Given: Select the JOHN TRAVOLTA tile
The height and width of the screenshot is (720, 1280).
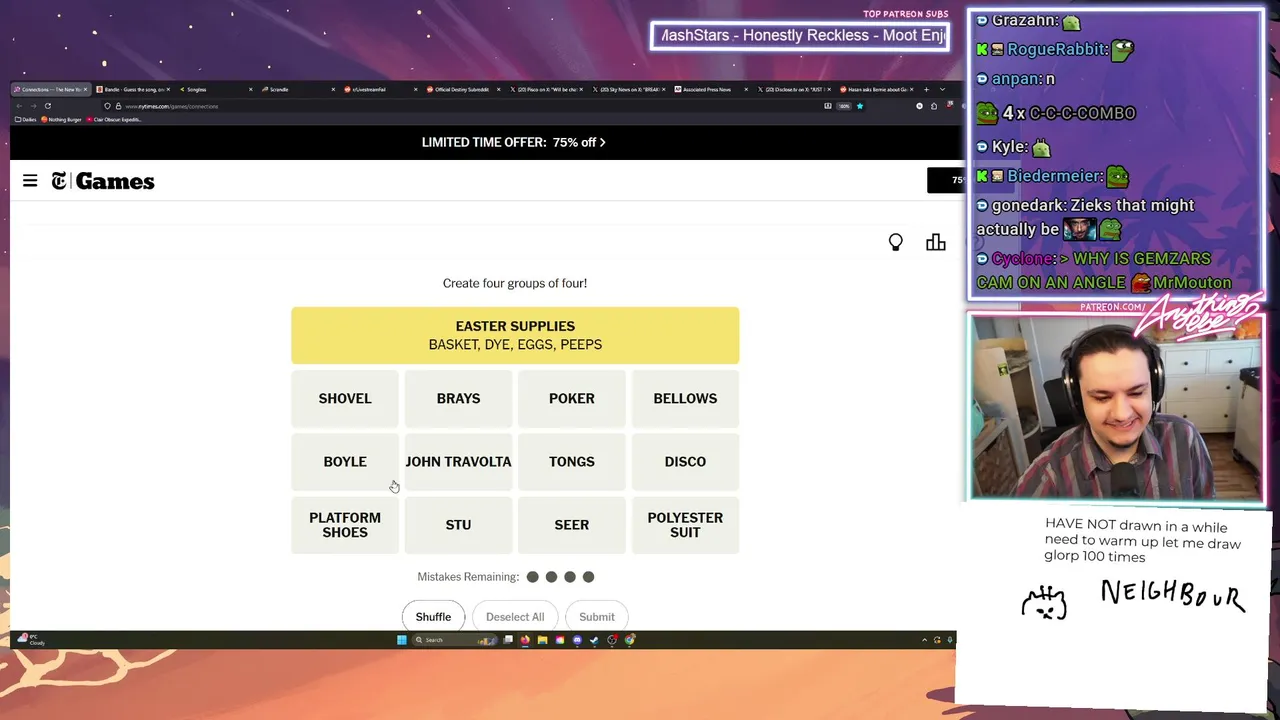Looking at the screenshot, I should [458, 461].
